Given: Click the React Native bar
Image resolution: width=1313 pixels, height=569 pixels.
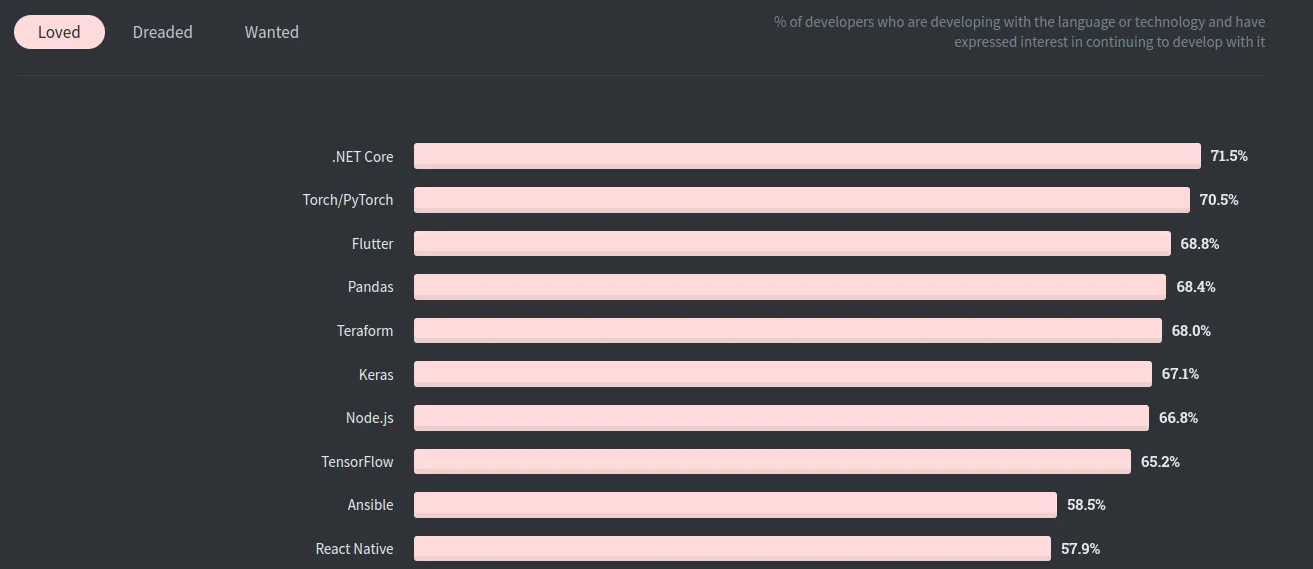Looking at the screenshot, I should coord(732,548).
